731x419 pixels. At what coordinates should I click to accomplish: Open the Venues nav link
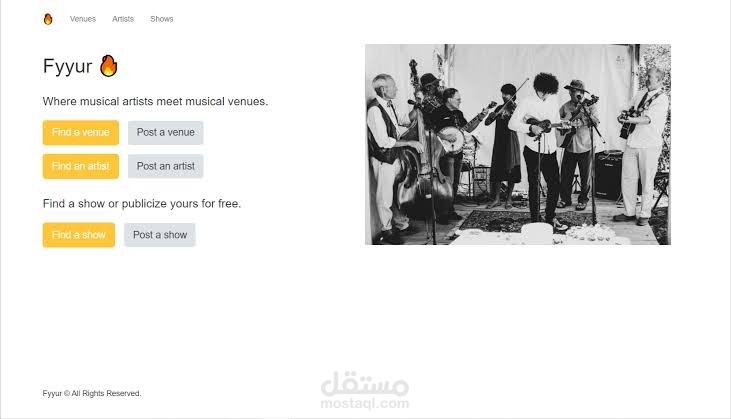point(83,19)
